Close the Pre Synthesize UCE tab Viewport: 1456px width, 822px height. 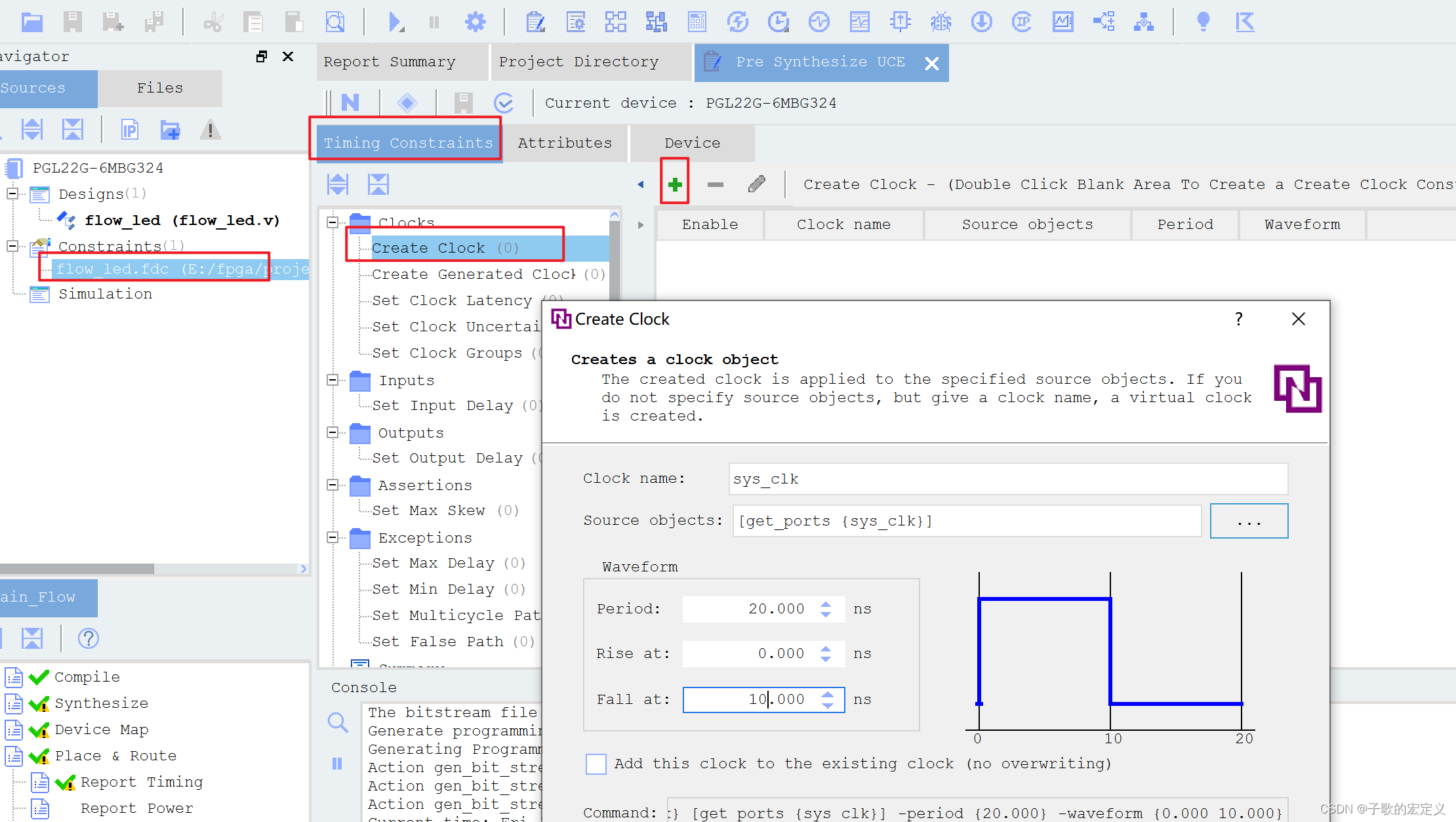[932, 63]
